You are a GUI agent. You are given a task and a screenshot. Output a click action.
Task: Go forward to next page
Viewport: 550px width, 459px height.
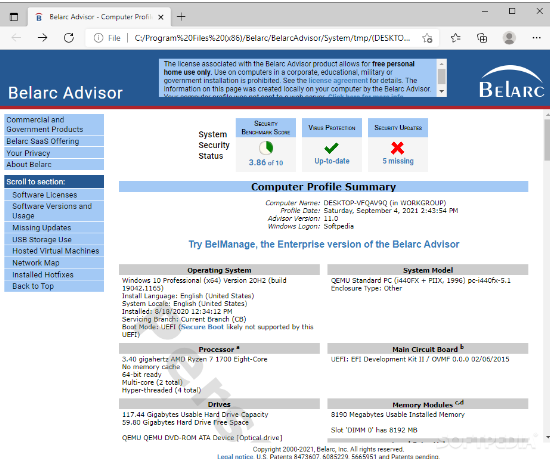pyautogui.click(x=42, y=38)
